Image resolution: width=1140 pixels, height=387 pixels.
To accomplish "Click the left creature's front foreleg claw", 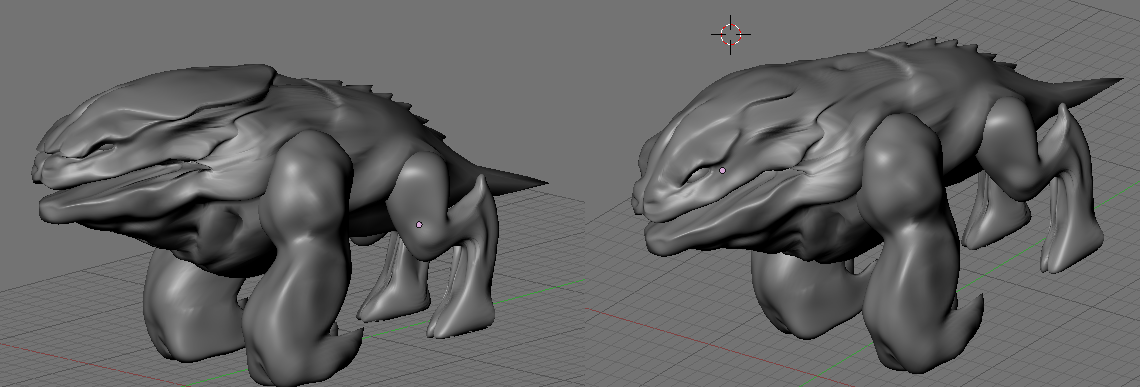I will (349, 342).
